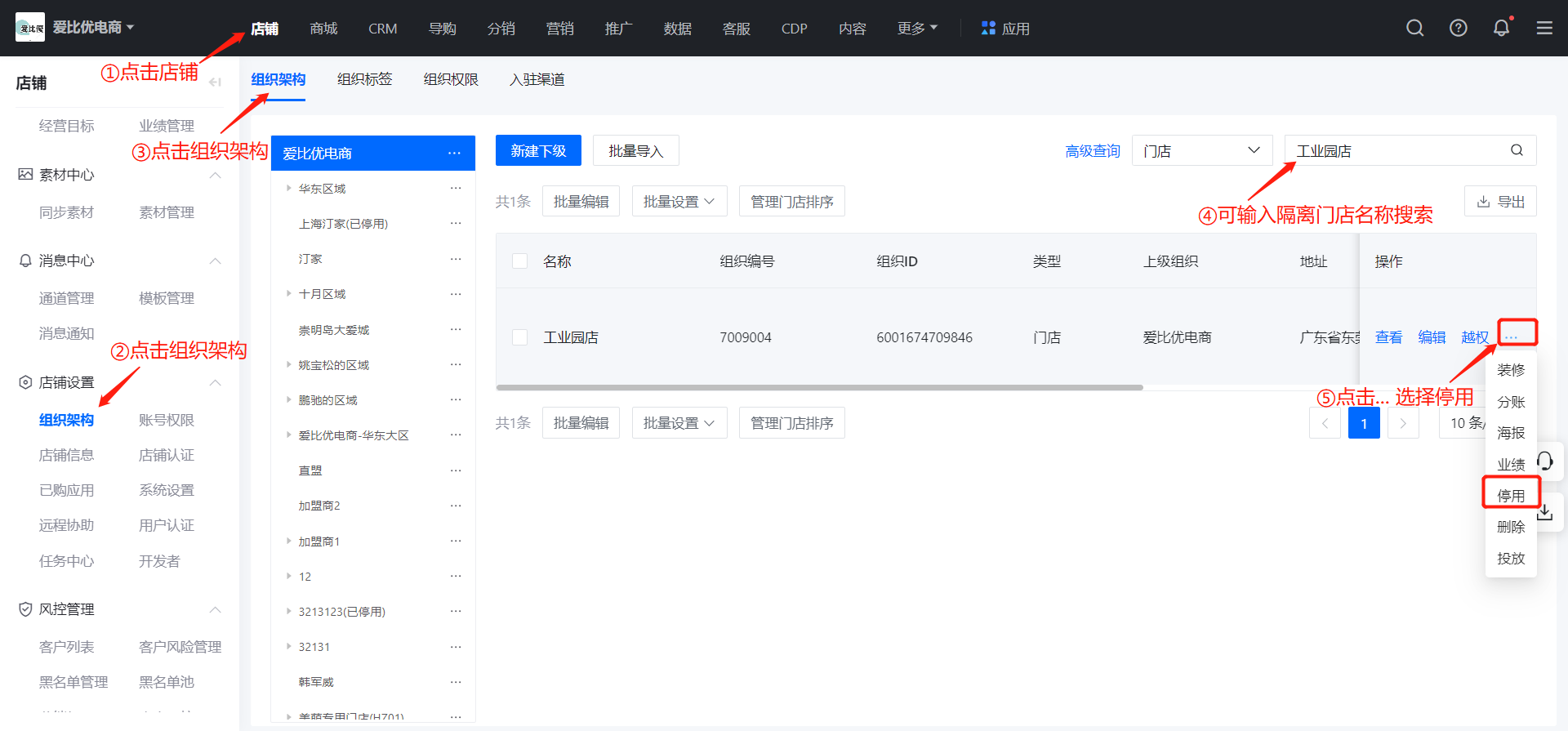This screenshot has width=1568, height=731.
Task: Switch to the 组织权限 tab
Action: (451, 79)
